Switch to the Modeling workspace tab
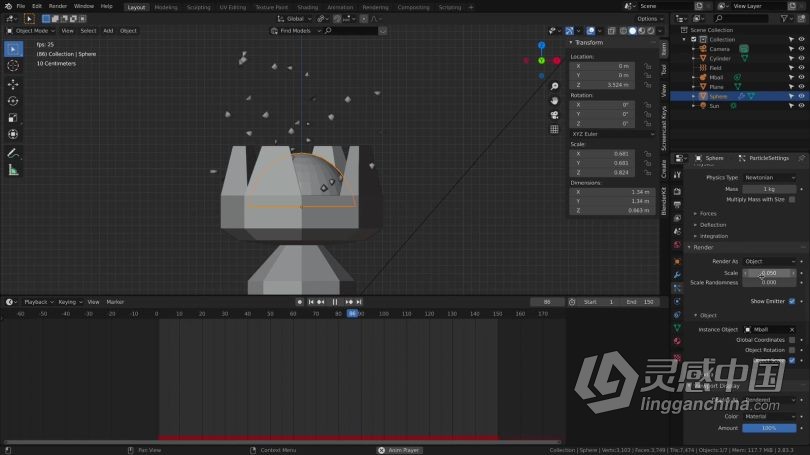Screen dimensions: 810x455 (166, 7)
